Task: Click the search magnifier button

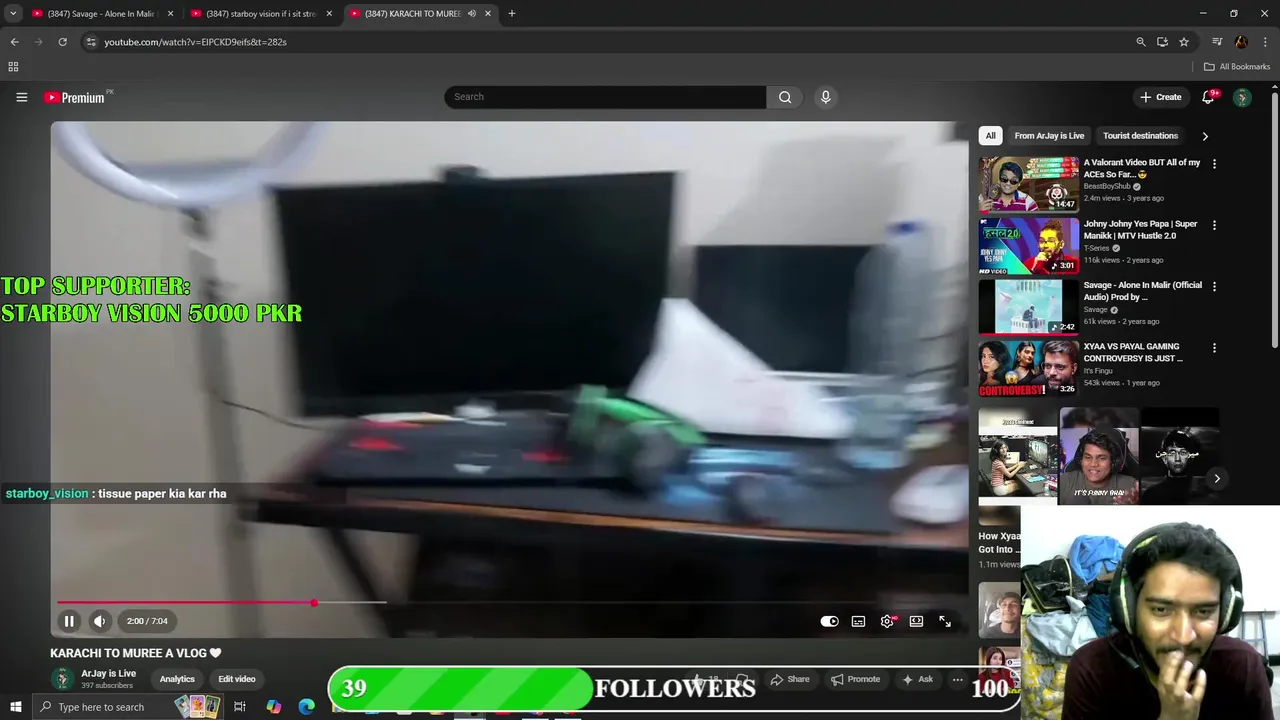Action: click(x=785, y=97)
